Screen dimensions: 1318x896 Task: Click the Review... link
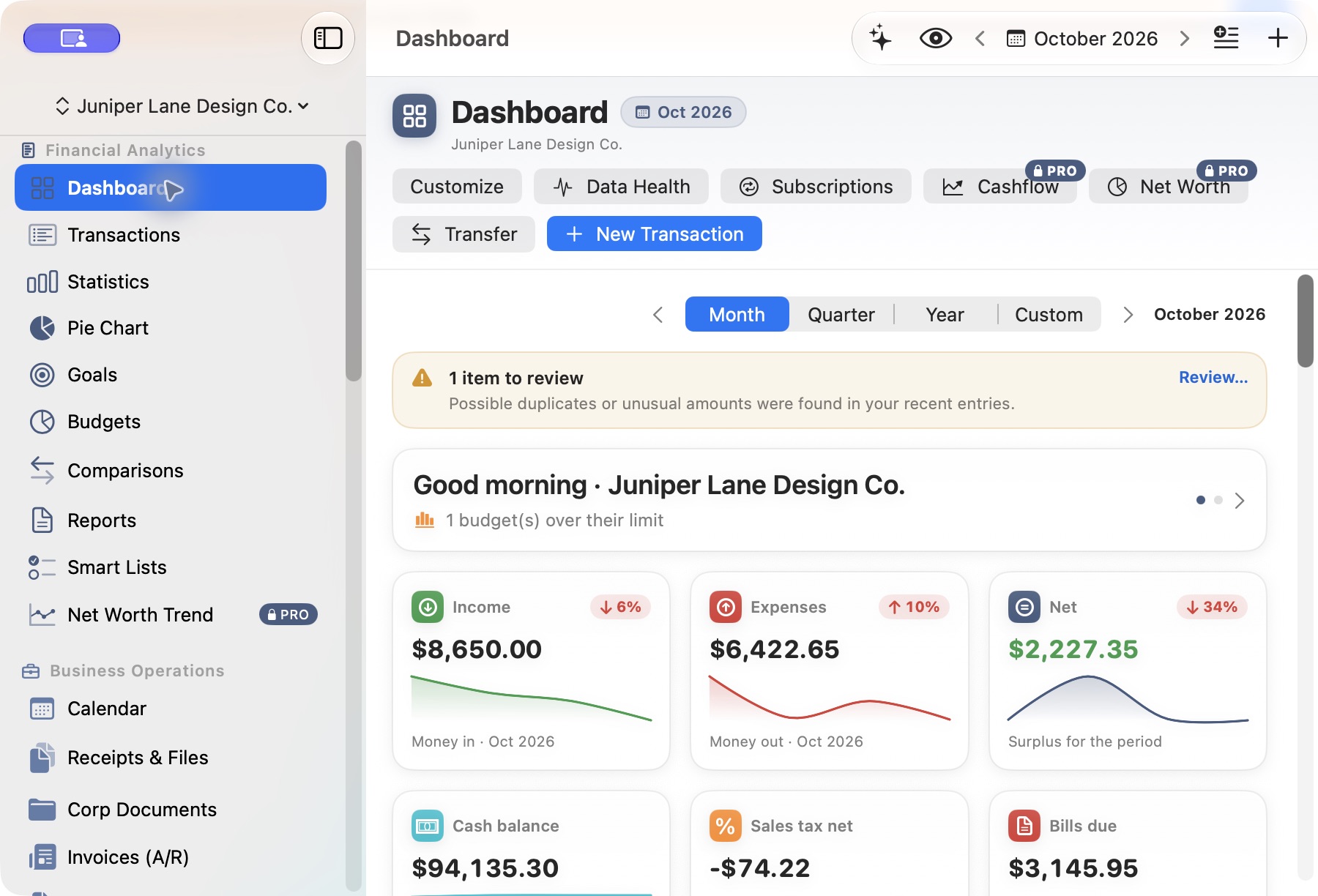point(1213,378)
